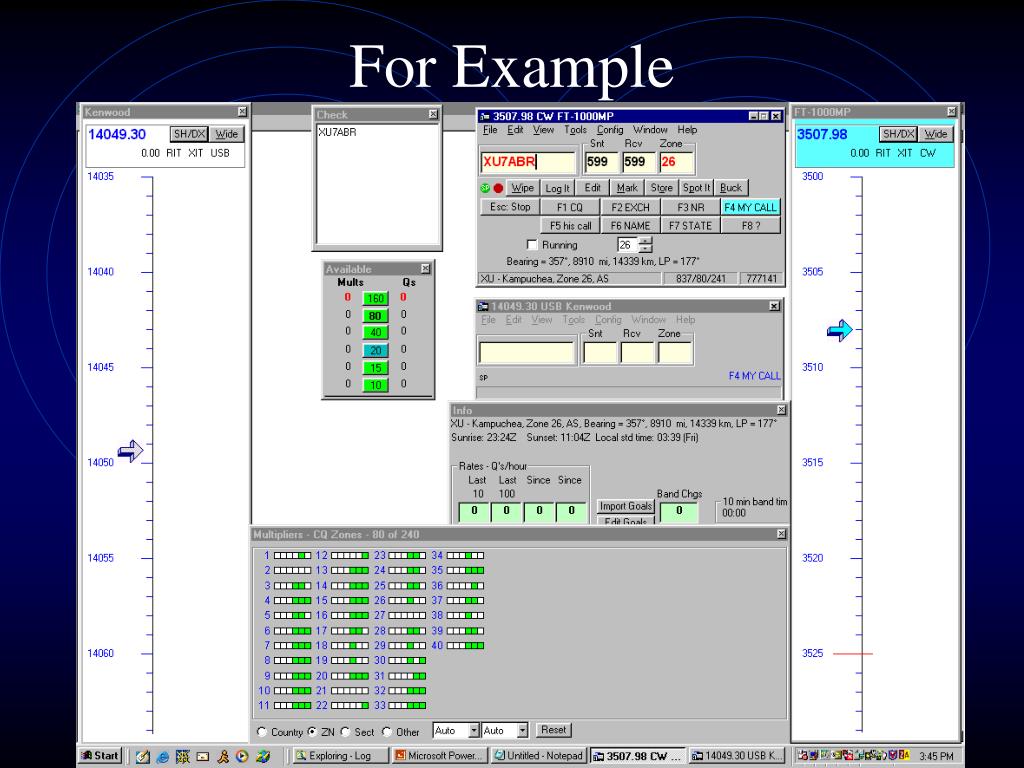This screenshot has height=768, width=1024.
Task: Click the 777141 score in the status bar
Action: [761, 279]
